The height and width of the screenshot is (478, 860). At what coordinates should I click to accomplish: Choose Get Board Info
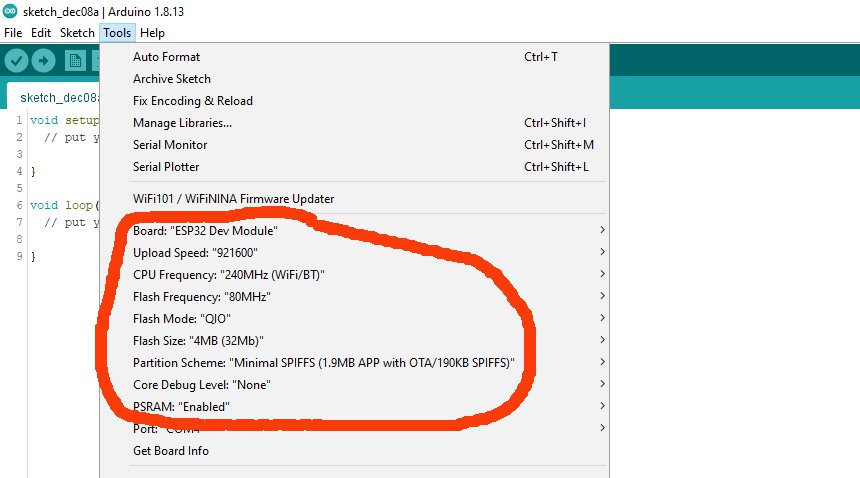pos(354,451)
